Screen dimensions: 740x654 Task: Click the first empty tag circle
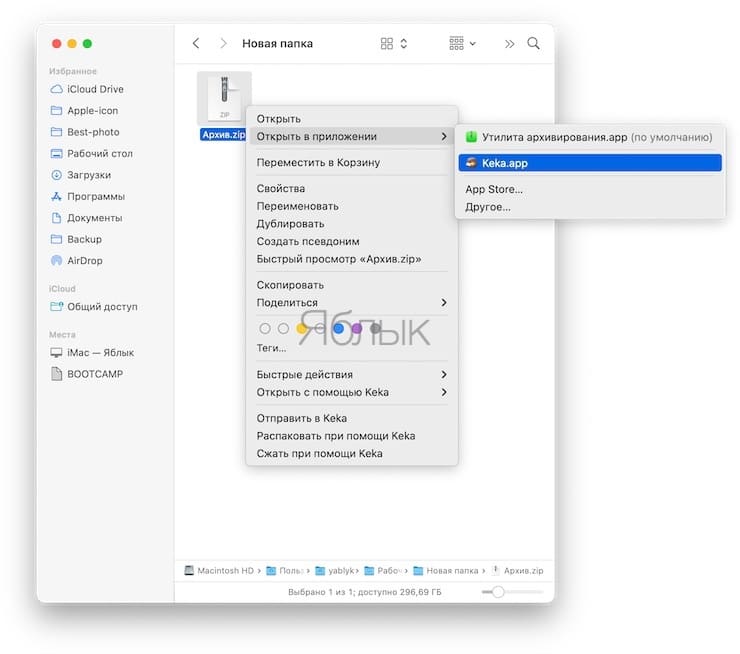coord(265,328)
